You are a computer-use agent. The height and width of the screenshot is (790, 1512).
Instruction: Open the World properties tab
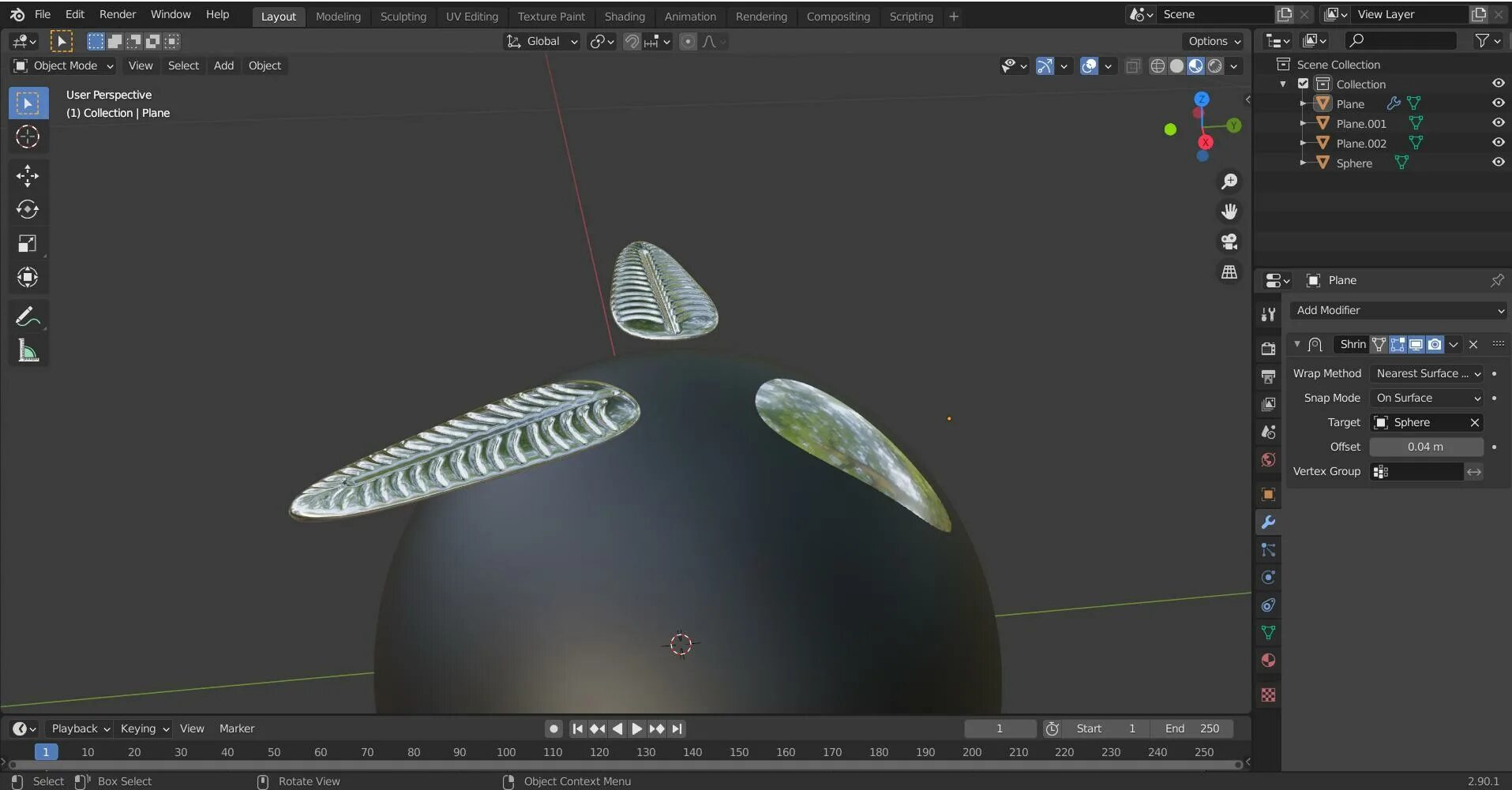(1268, 459)
